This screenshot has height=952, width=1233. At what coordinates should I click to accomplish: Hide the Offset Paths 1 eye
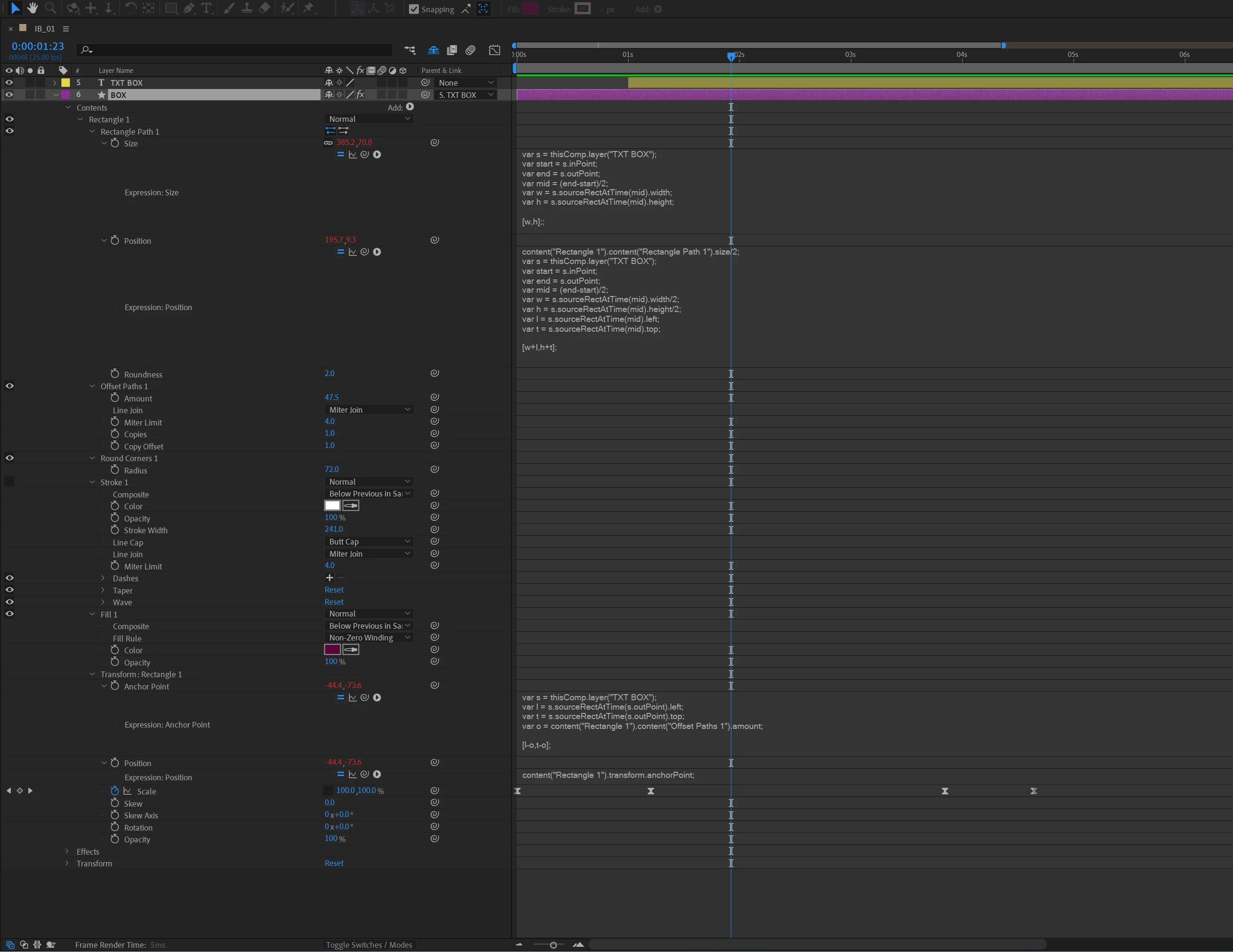[9, 386]
